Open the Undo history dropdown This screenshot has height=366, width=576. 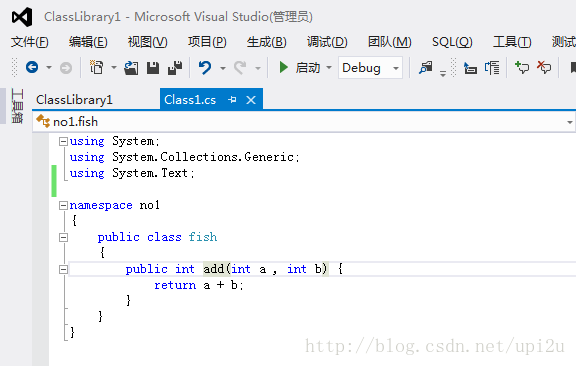223,68
